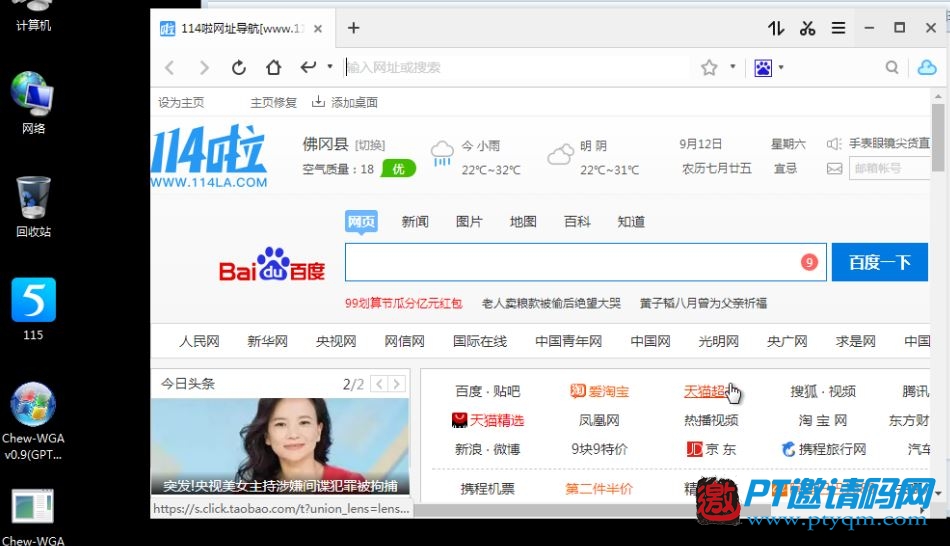Select the 114啦网址导航 tab
950x546 pixels.
point(242,28)
